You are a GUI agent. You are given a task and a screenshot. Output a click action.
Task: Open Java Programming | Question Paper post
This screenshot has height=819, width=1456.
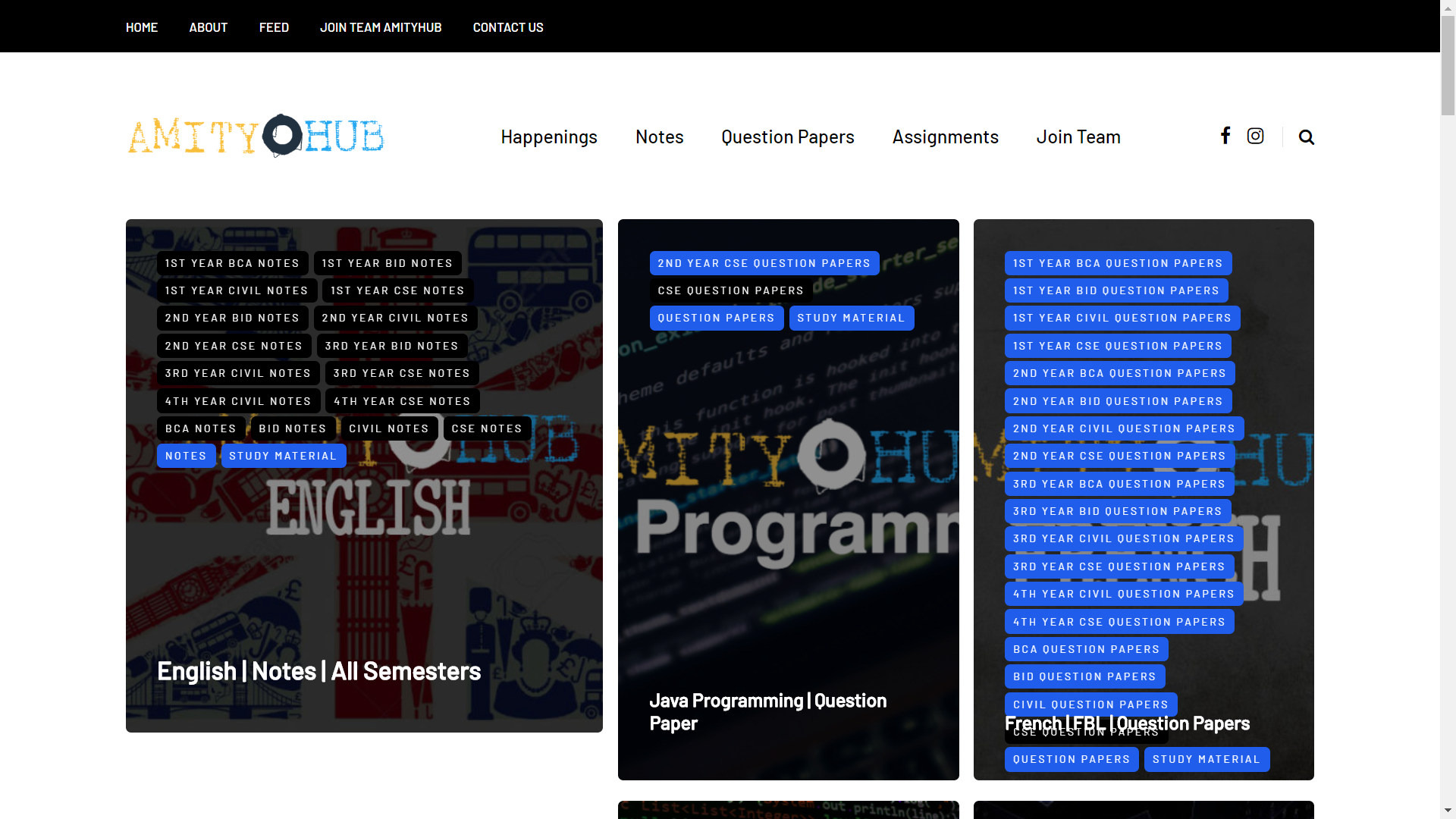pyautogui.click(x=767, y=711)
